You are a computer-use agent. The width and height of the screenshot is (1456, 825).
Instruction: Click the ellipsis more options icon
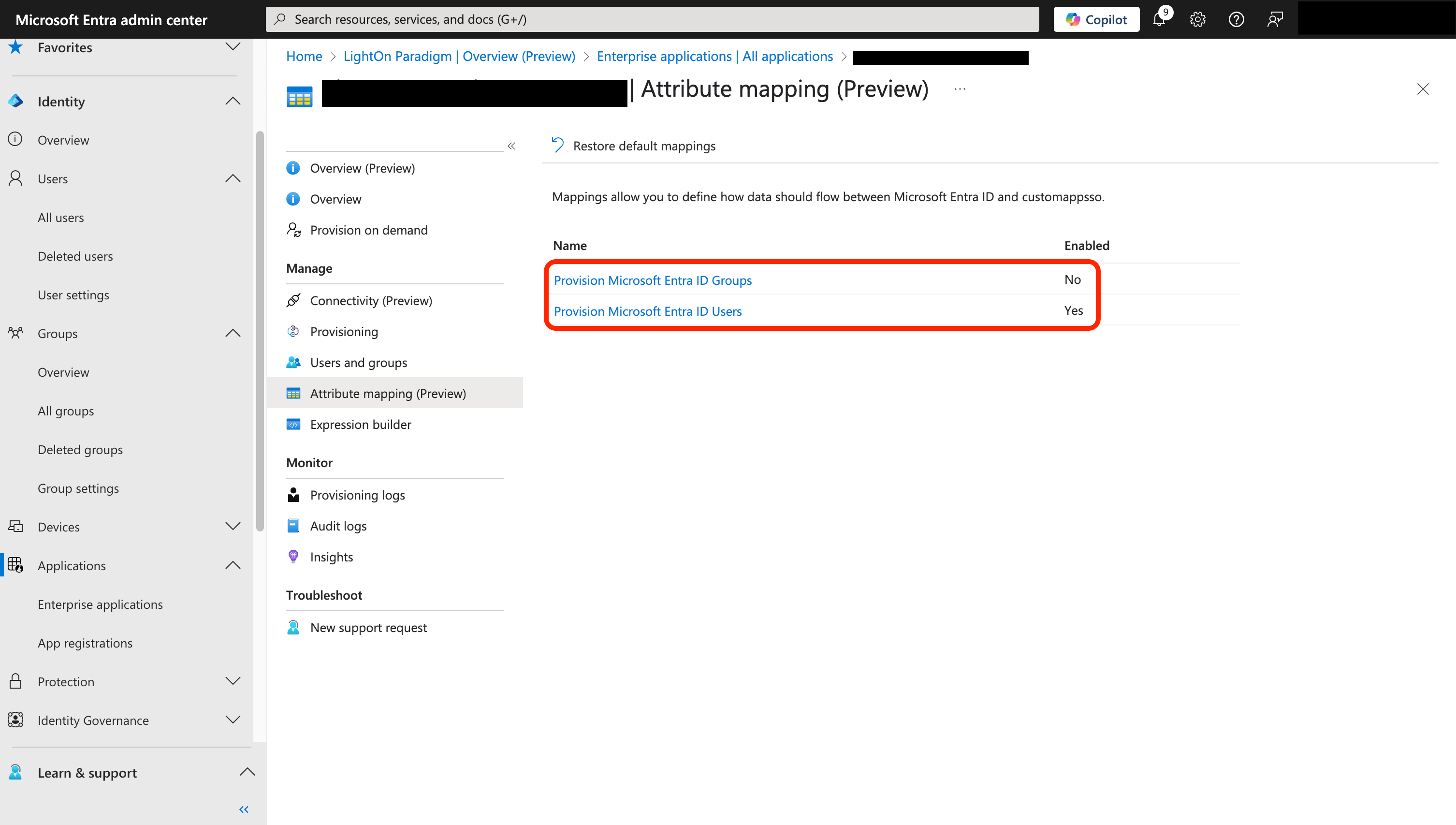pyautogui.click(x=960, y=89)
